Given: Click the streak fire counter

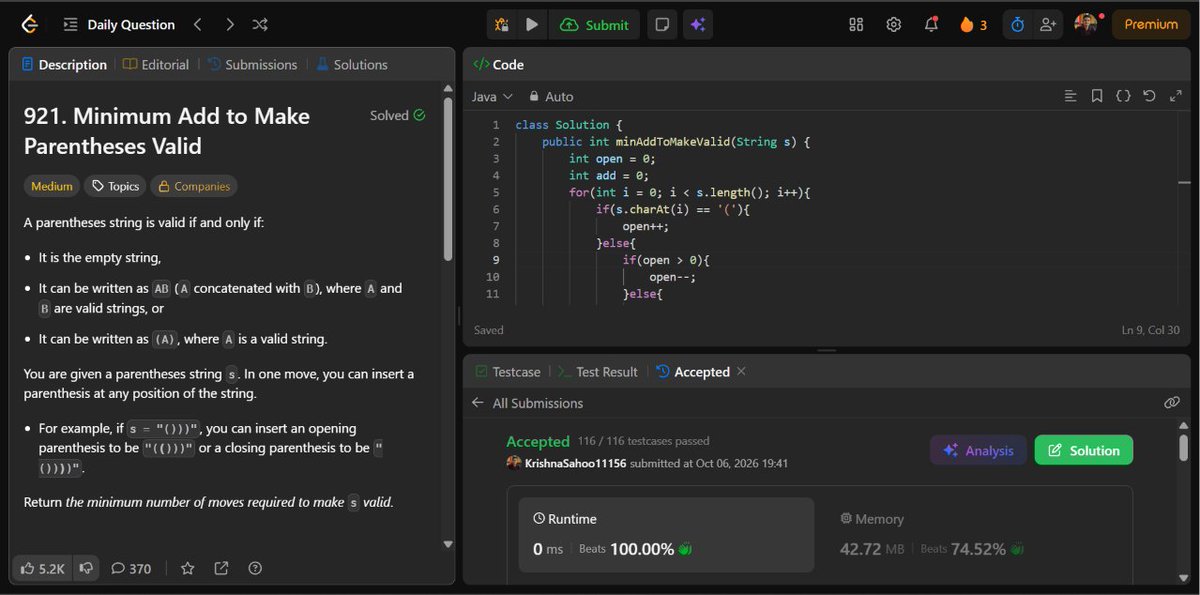Looking at the screenshot, I should 973,24.
